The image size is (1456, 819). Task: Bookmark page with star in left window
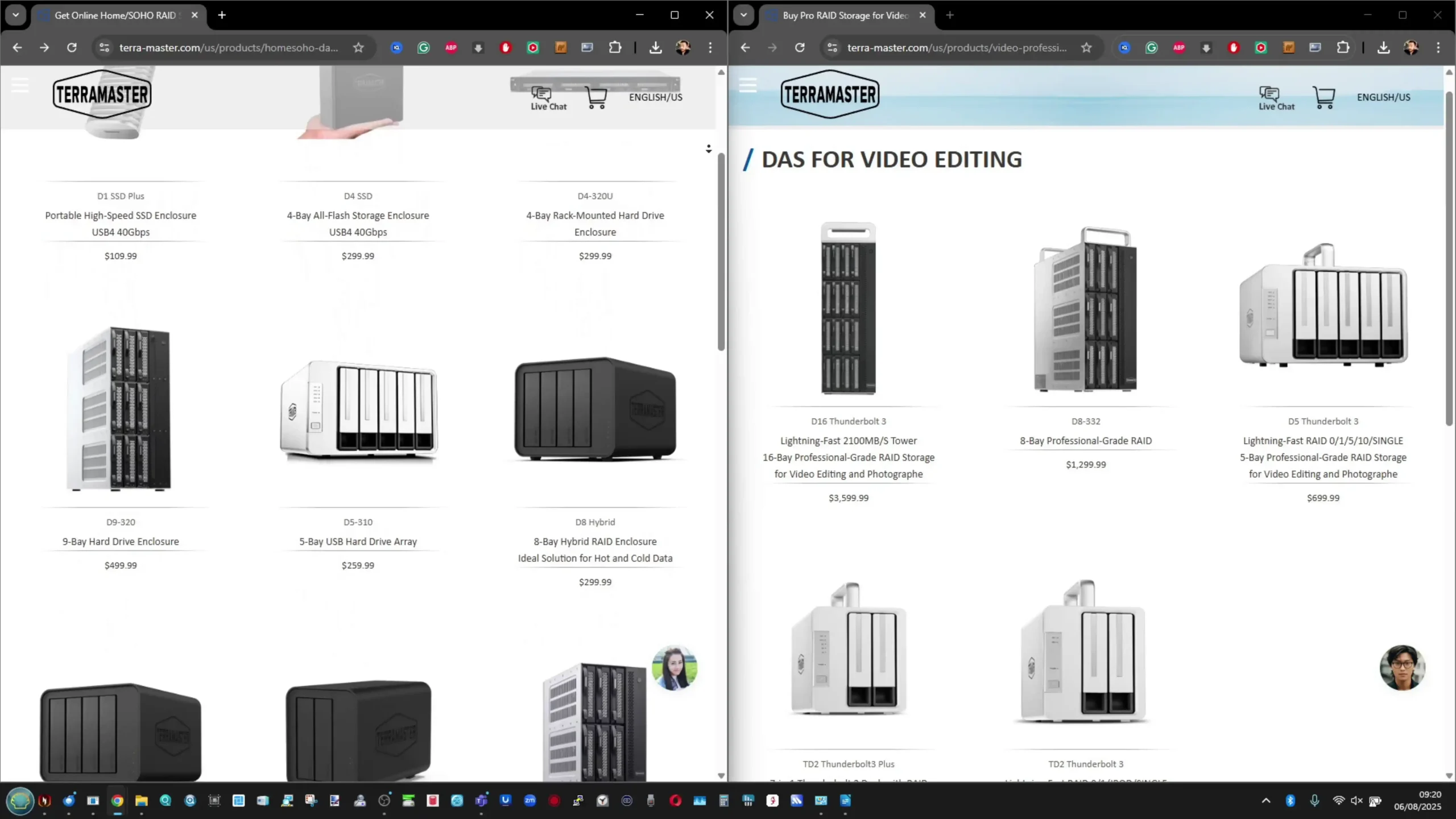pyautogui.click(x=358, y=47)
